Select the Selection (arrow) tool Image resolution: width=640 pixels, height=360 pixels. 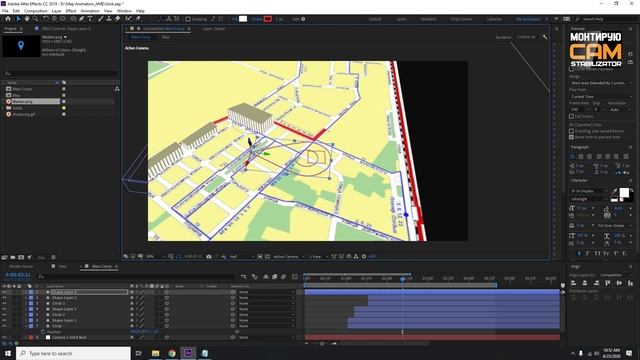pyautogui.click(x=18, y=19)
